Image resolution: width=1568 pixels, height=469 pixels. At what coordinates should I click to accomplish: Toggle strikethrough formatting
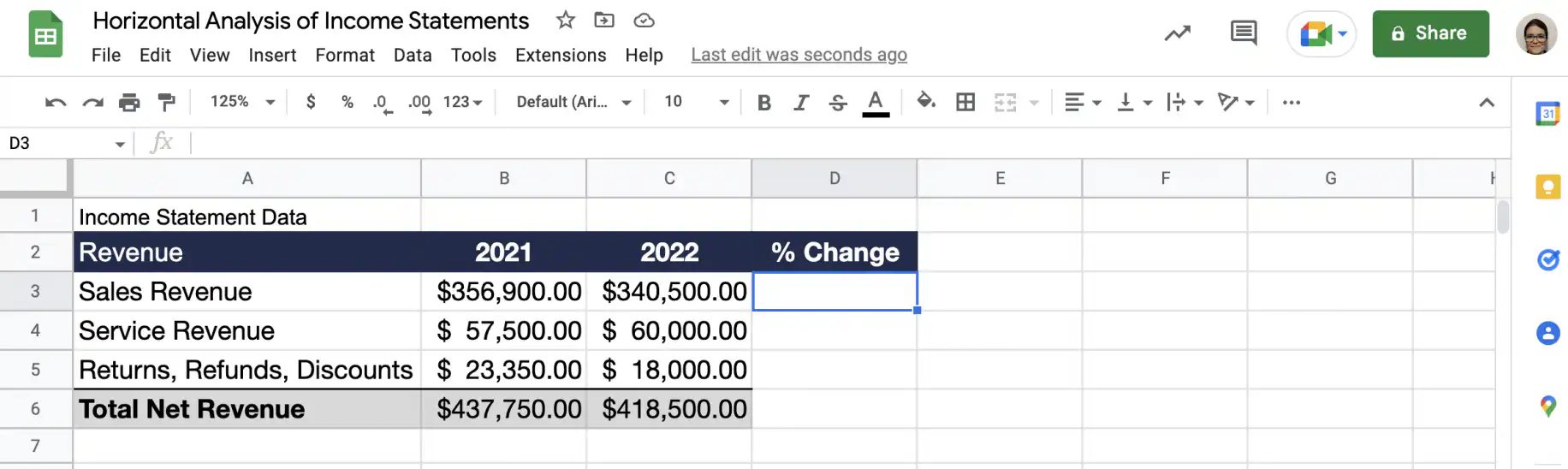point(838,103)
